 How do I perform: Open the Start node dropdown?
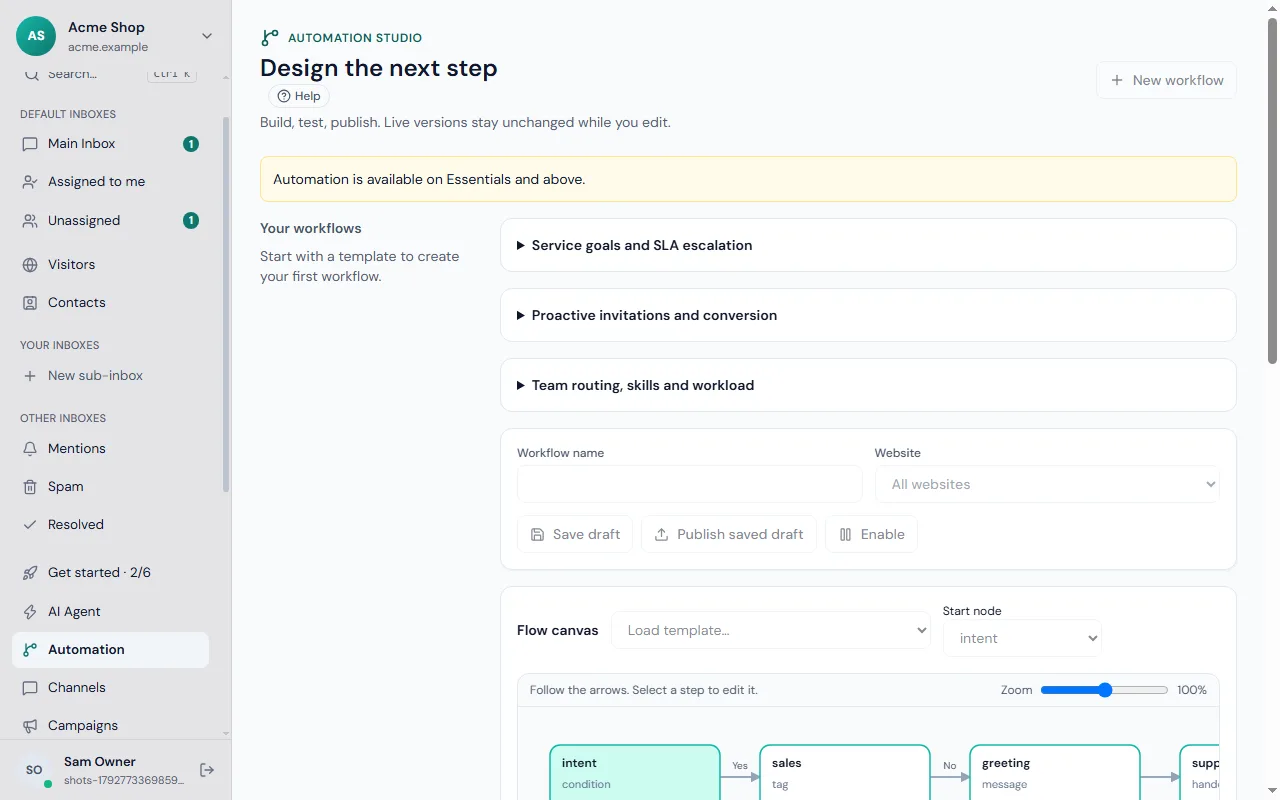pyautogui.click(x=1022, y=638)
